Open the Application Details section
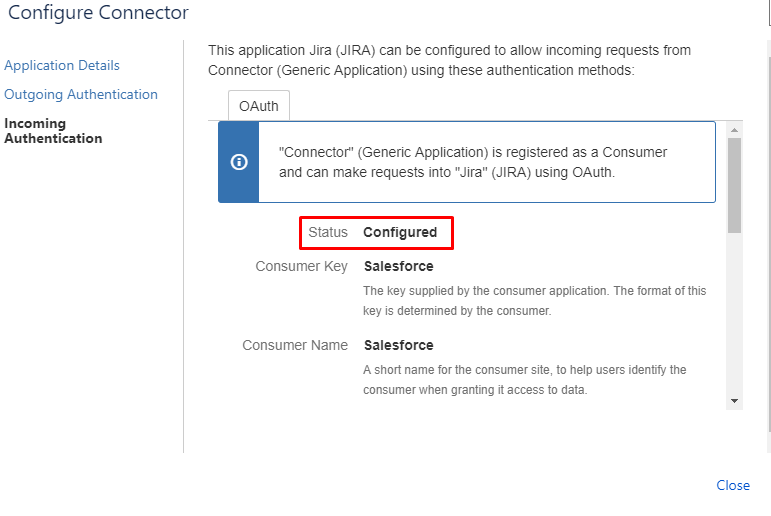This screenshot has height=516, width=771. tap(62, 65)
